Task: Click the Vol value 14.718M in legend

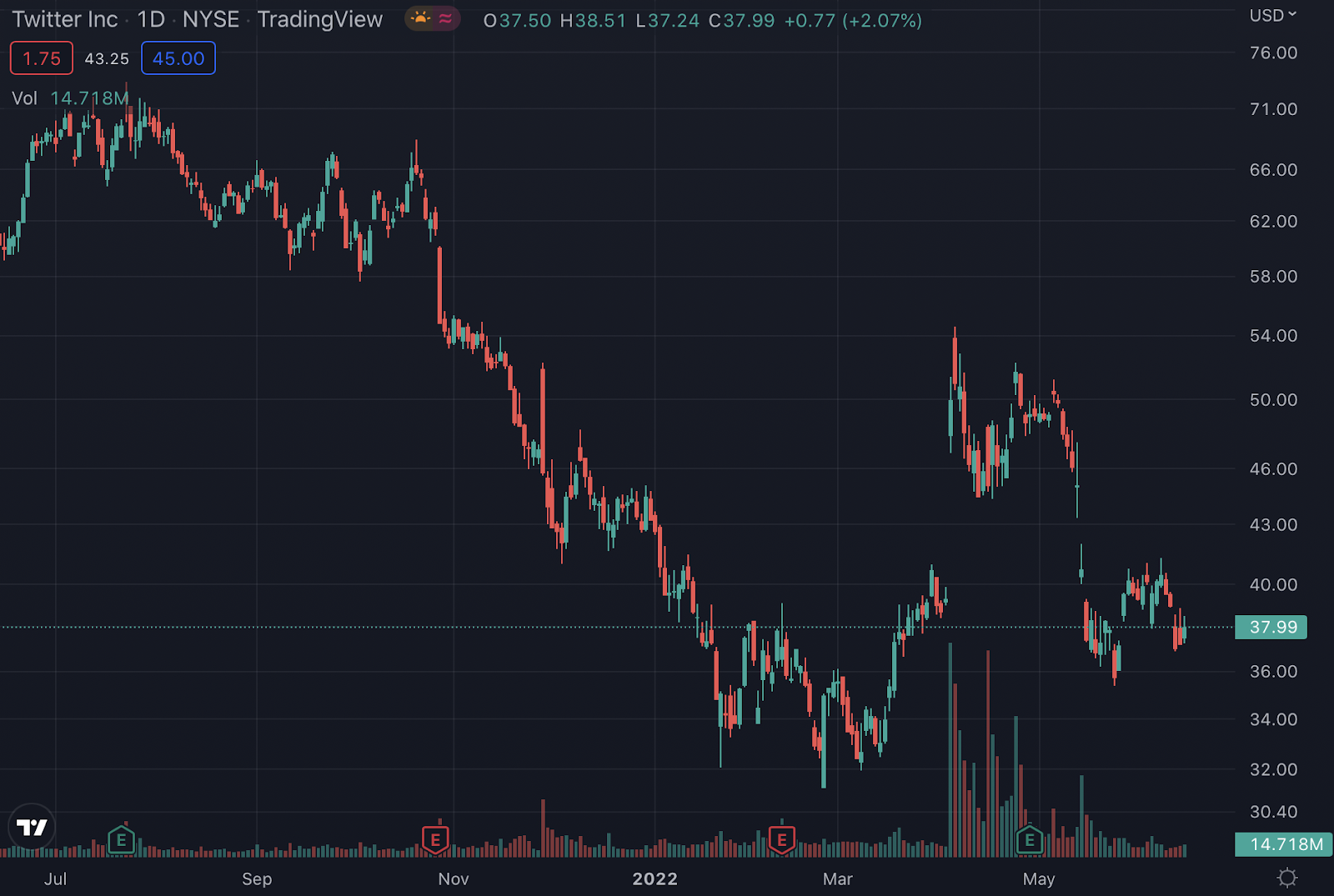Action: 89,98
